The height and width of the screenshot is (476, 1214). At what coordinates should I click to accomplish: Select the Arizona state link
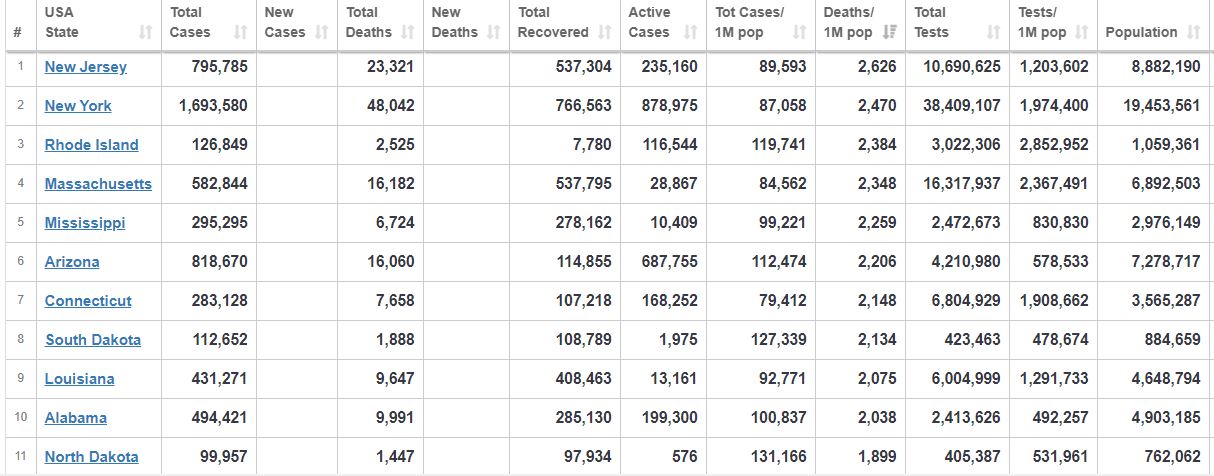(x=72, y=262)
